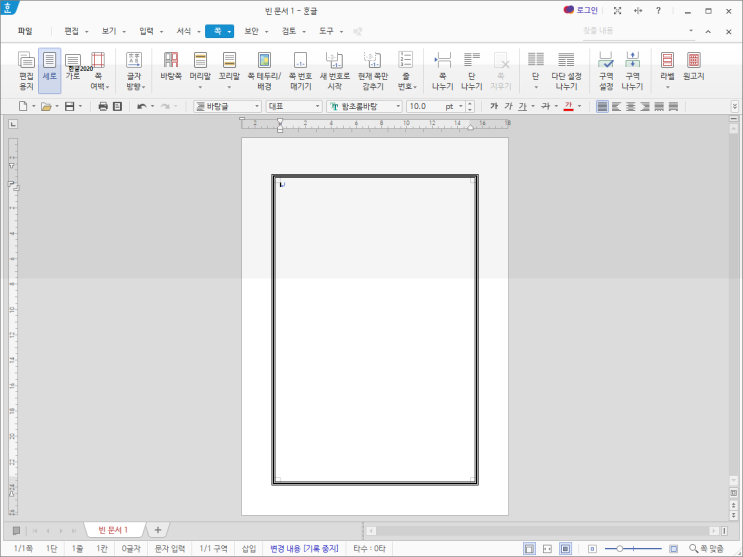Switch to the 빈 문서 1 document tab

click(x=112, y=529)
